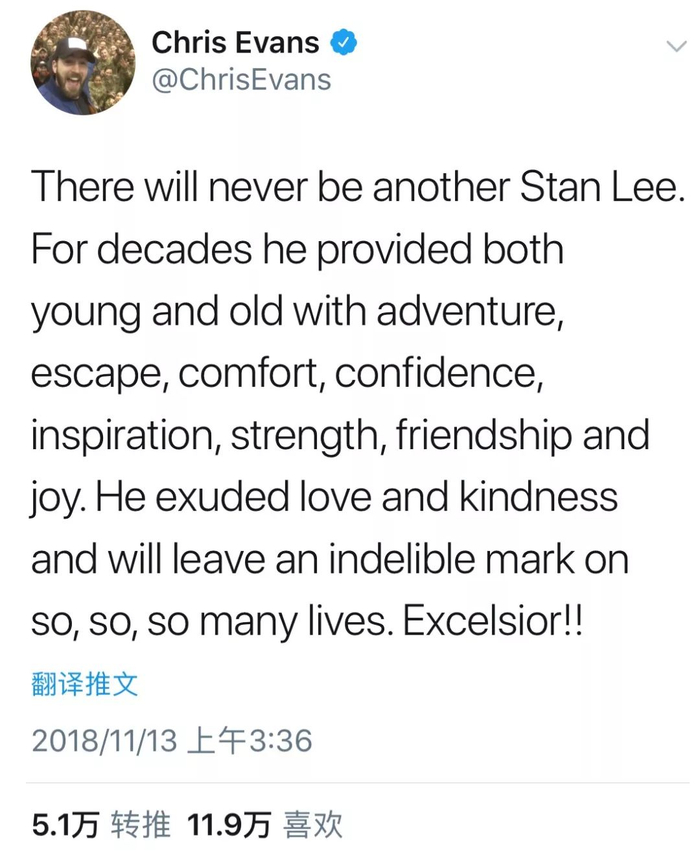Screen dimensions: 700x864
Task: View the 5.1万 retweet count
Action: coord(66,825)
